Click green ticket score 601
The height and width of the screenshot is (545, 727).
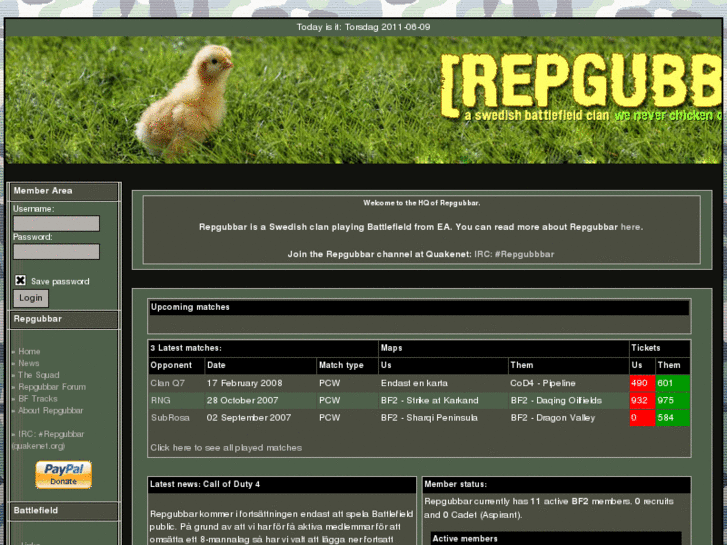click(x=673, y=383)
